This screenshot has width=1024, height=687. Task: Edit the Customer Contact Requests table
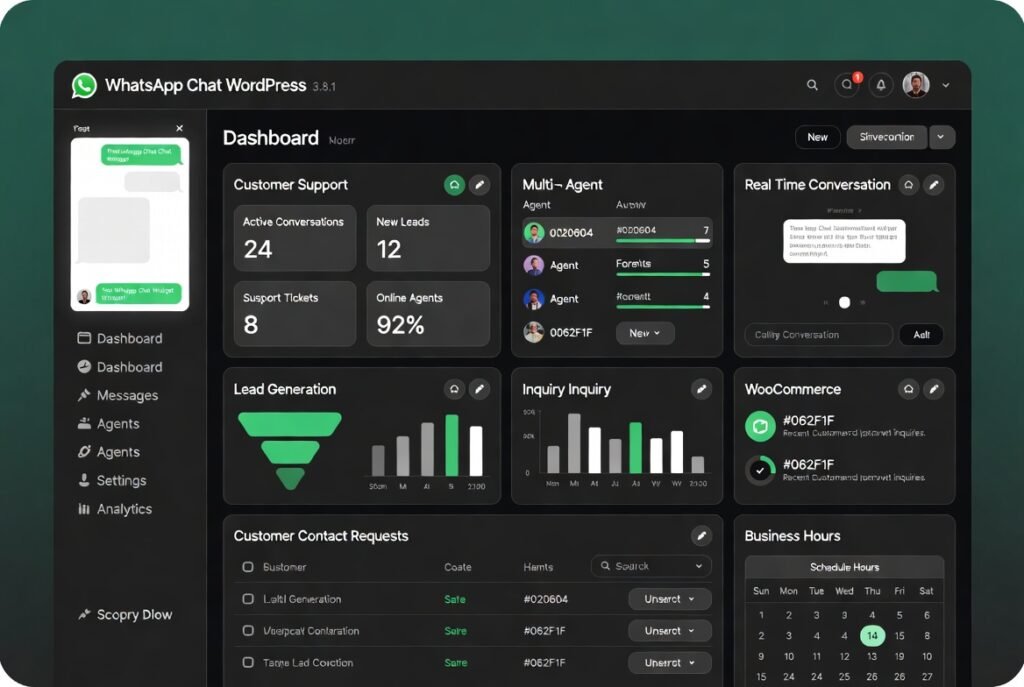(x=701, y=535)
